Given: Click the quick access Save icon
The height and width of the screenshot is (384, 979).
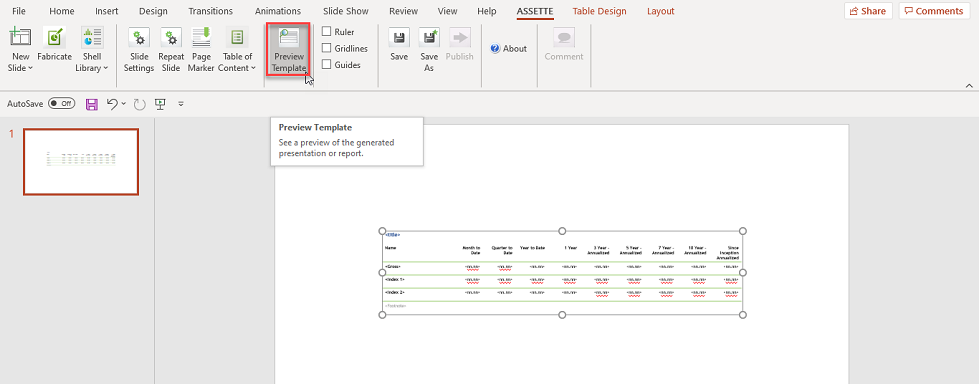Looking at the screenshot, I should click(x=92, y=104).
